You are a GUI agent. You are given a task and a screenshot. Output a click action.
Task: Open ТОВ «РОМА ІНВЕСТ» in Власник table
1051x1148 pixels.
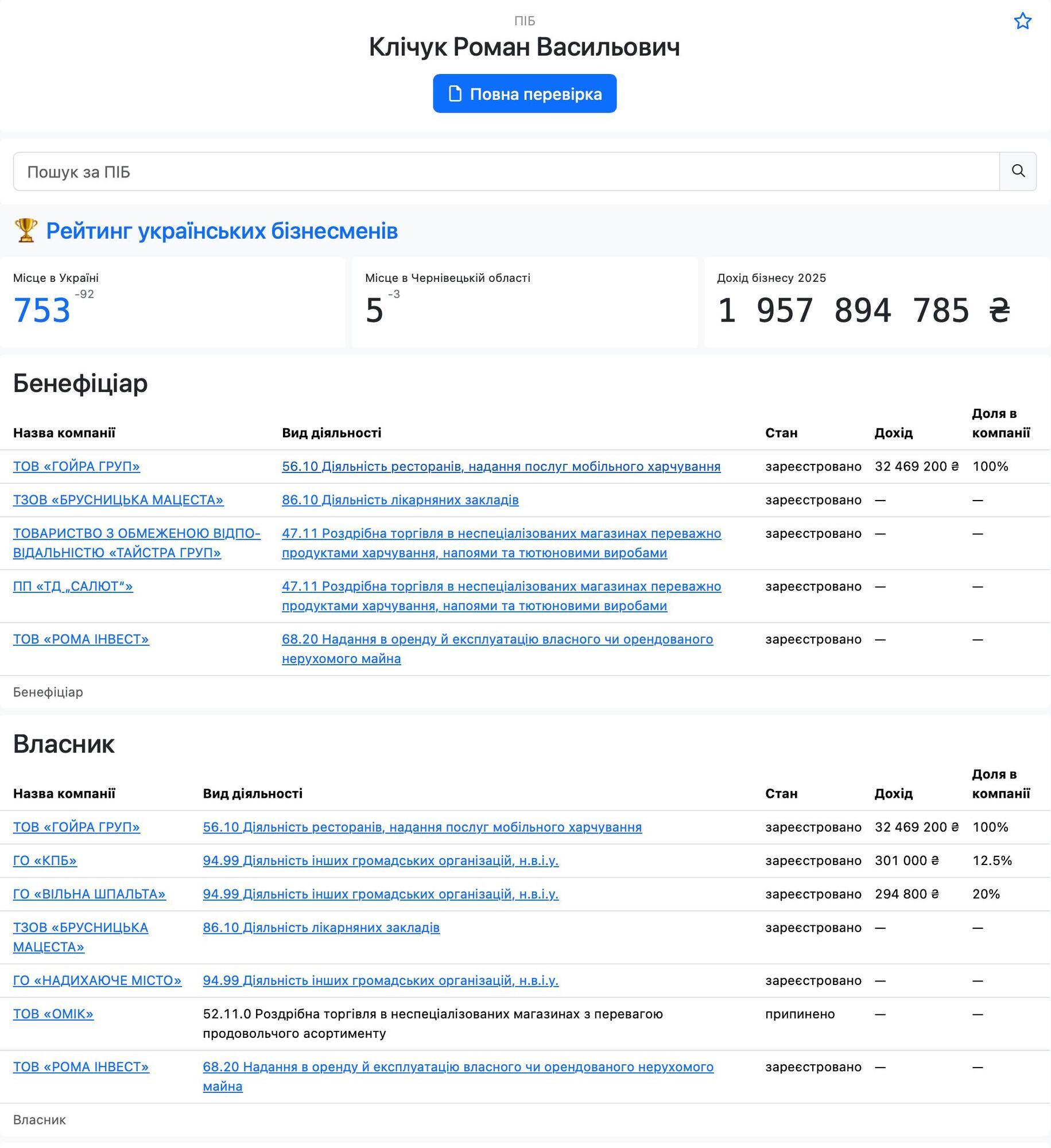point(81,1066)
